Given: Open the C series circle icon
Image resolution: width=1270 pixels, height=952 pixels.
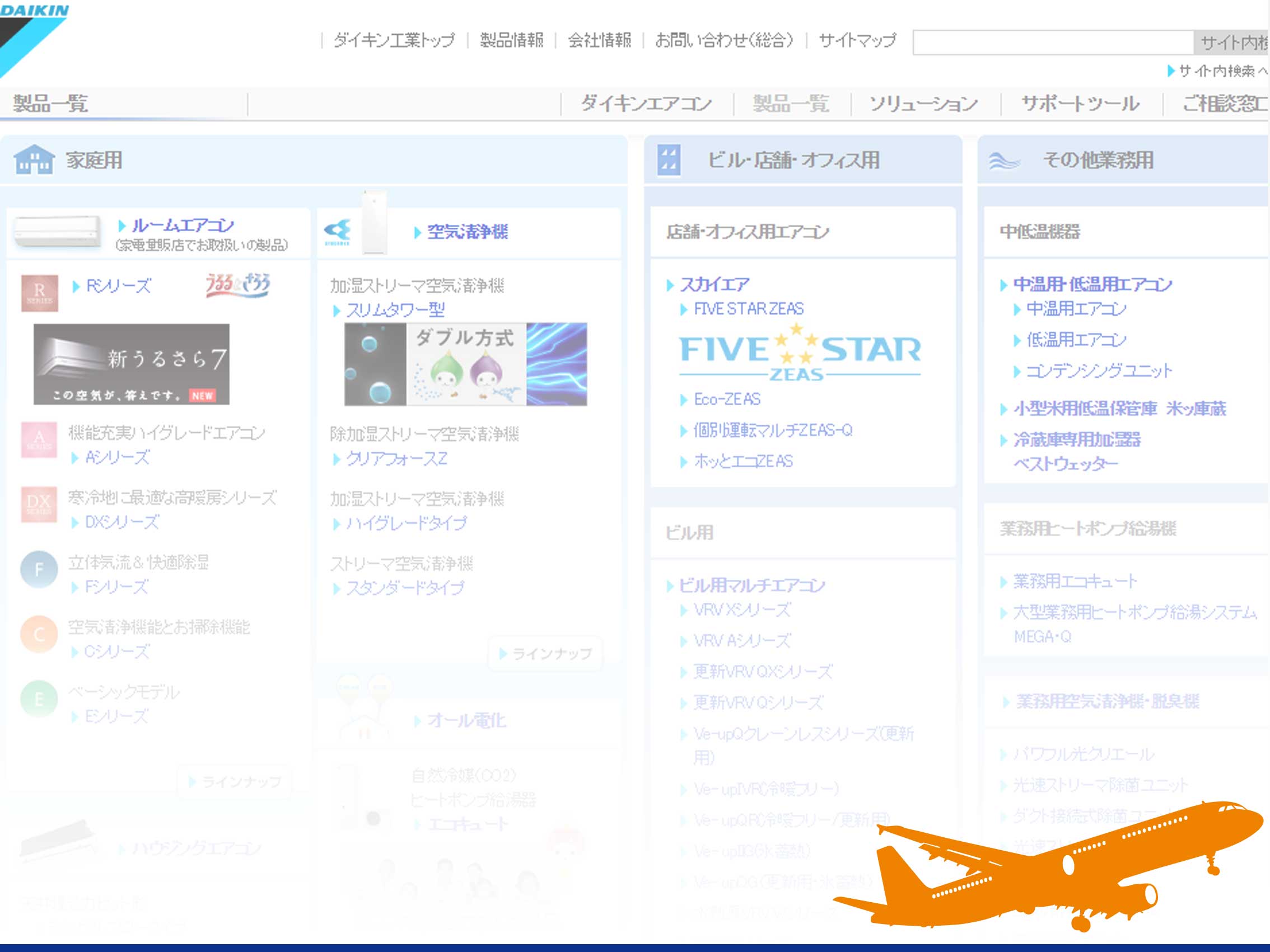Looking at the screenshot, I should (x=39, y=634).
